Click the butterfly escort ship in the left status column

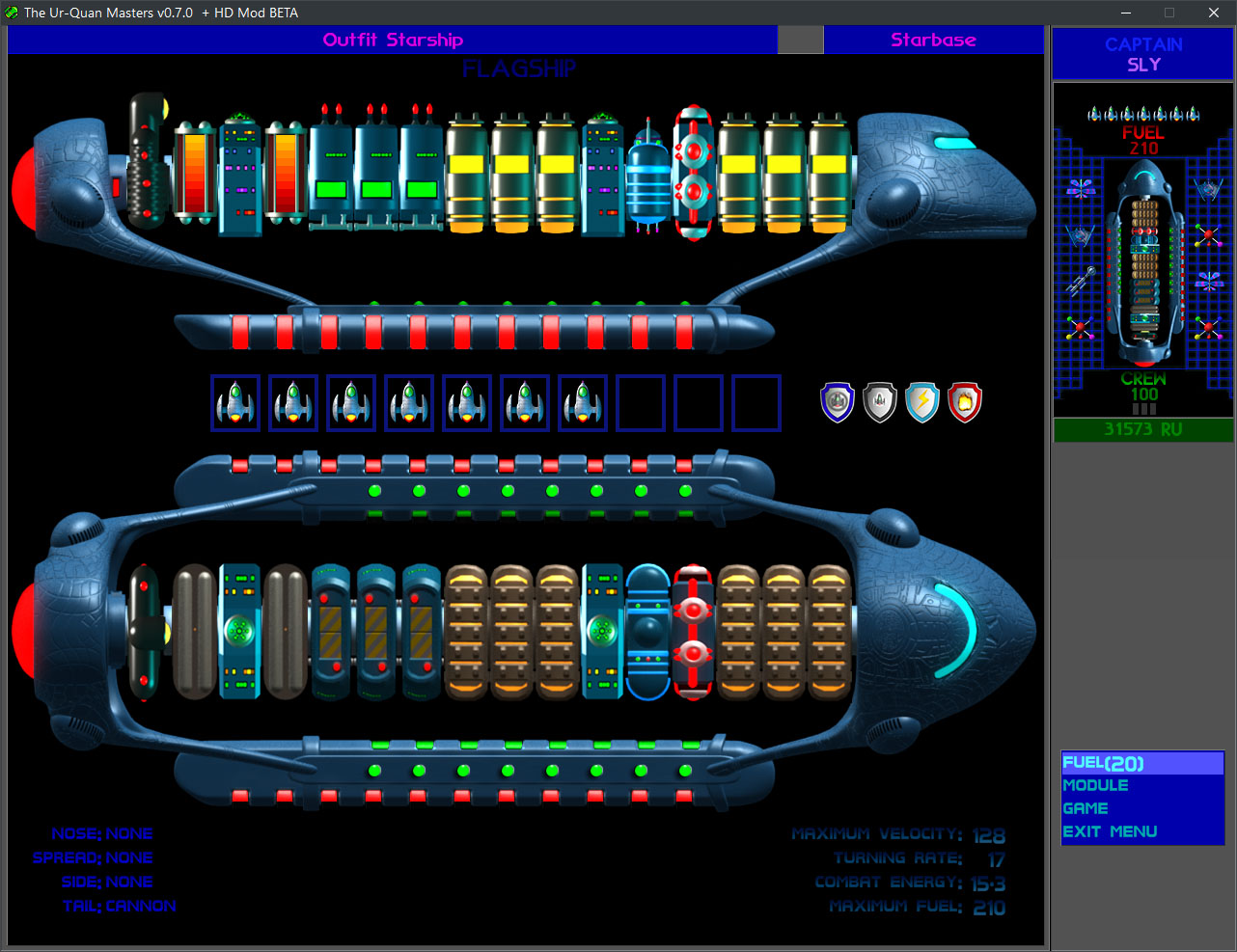click(1081, 189)
